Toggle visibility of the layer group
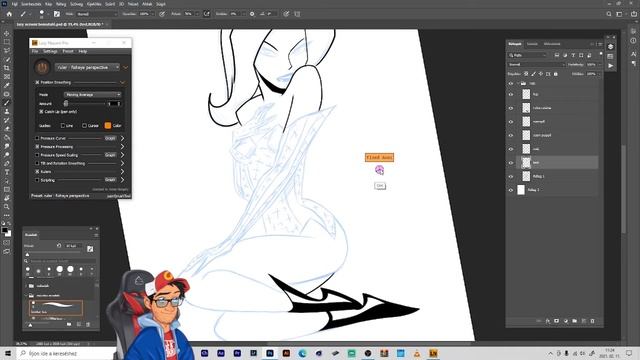This screenshot has width=640, height=360. 511,84
